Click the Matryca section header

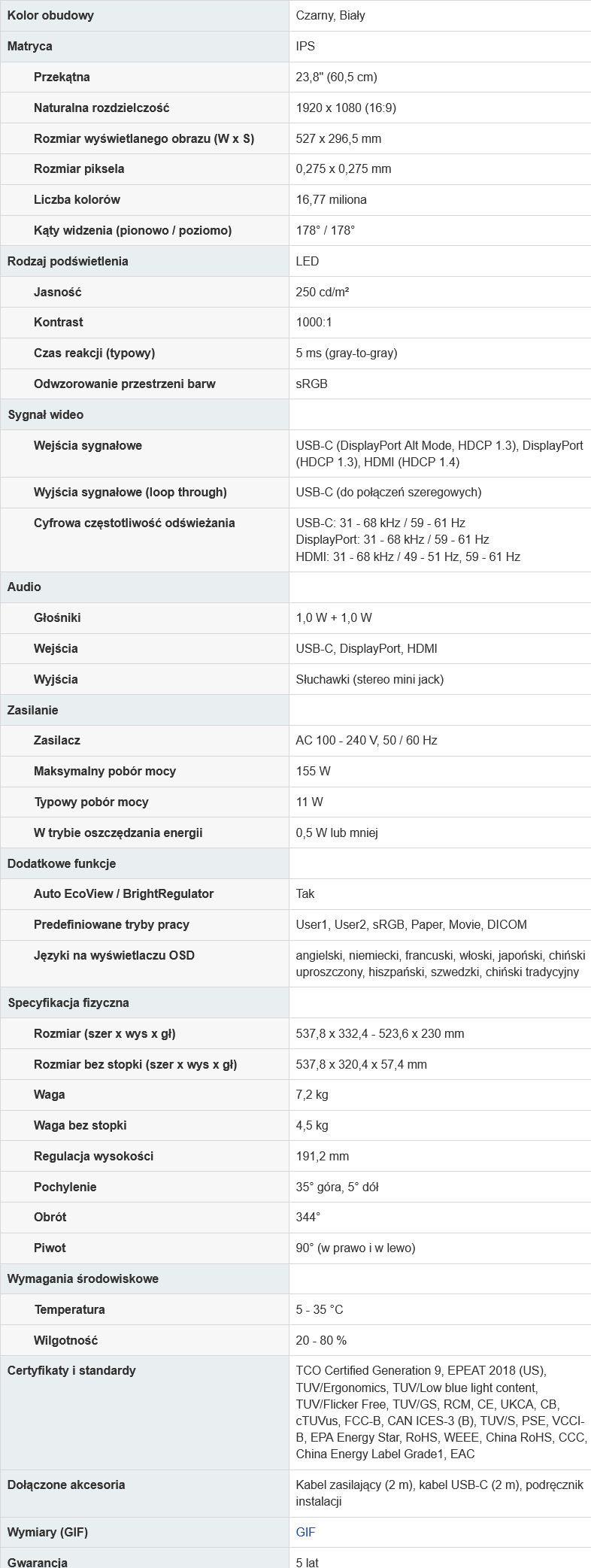tap(30, 46)
